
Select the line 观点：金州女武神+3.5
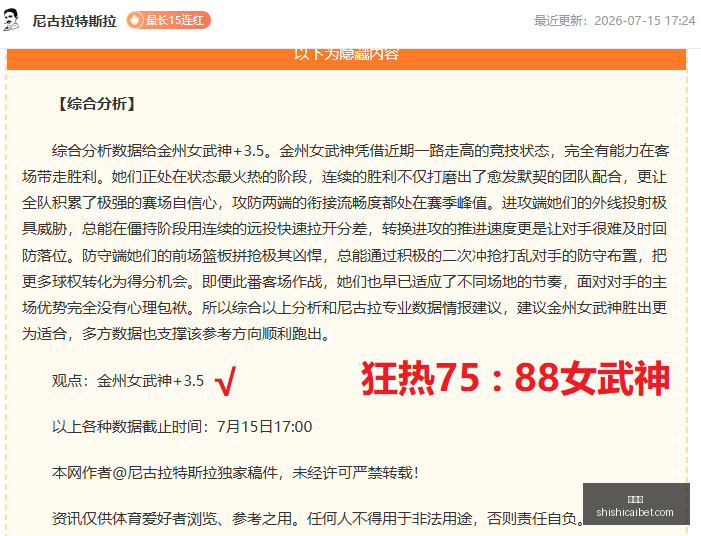pos(128,381)
